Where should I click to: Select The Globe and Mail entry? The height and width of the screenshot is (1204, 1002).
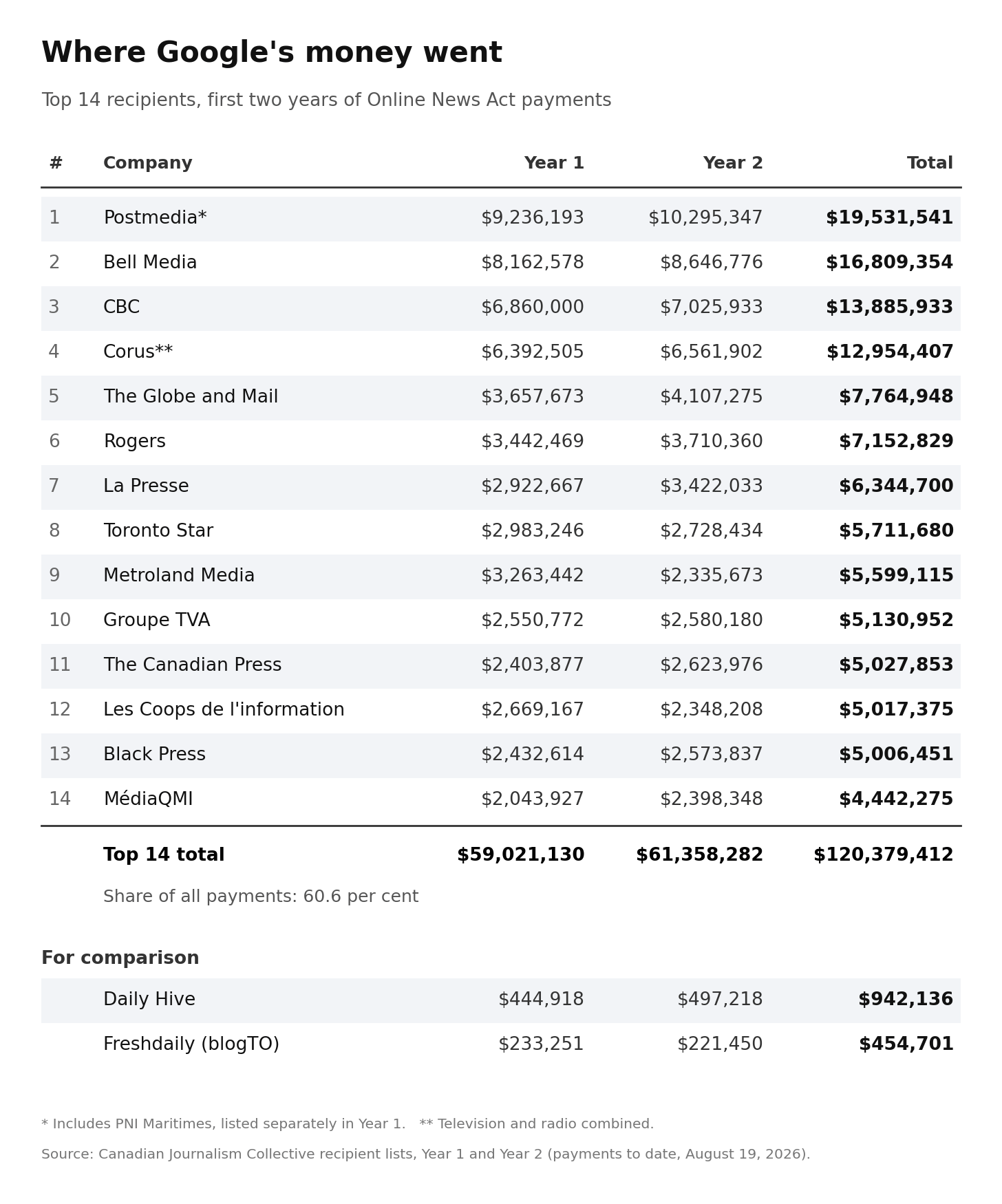pos(191,397)
